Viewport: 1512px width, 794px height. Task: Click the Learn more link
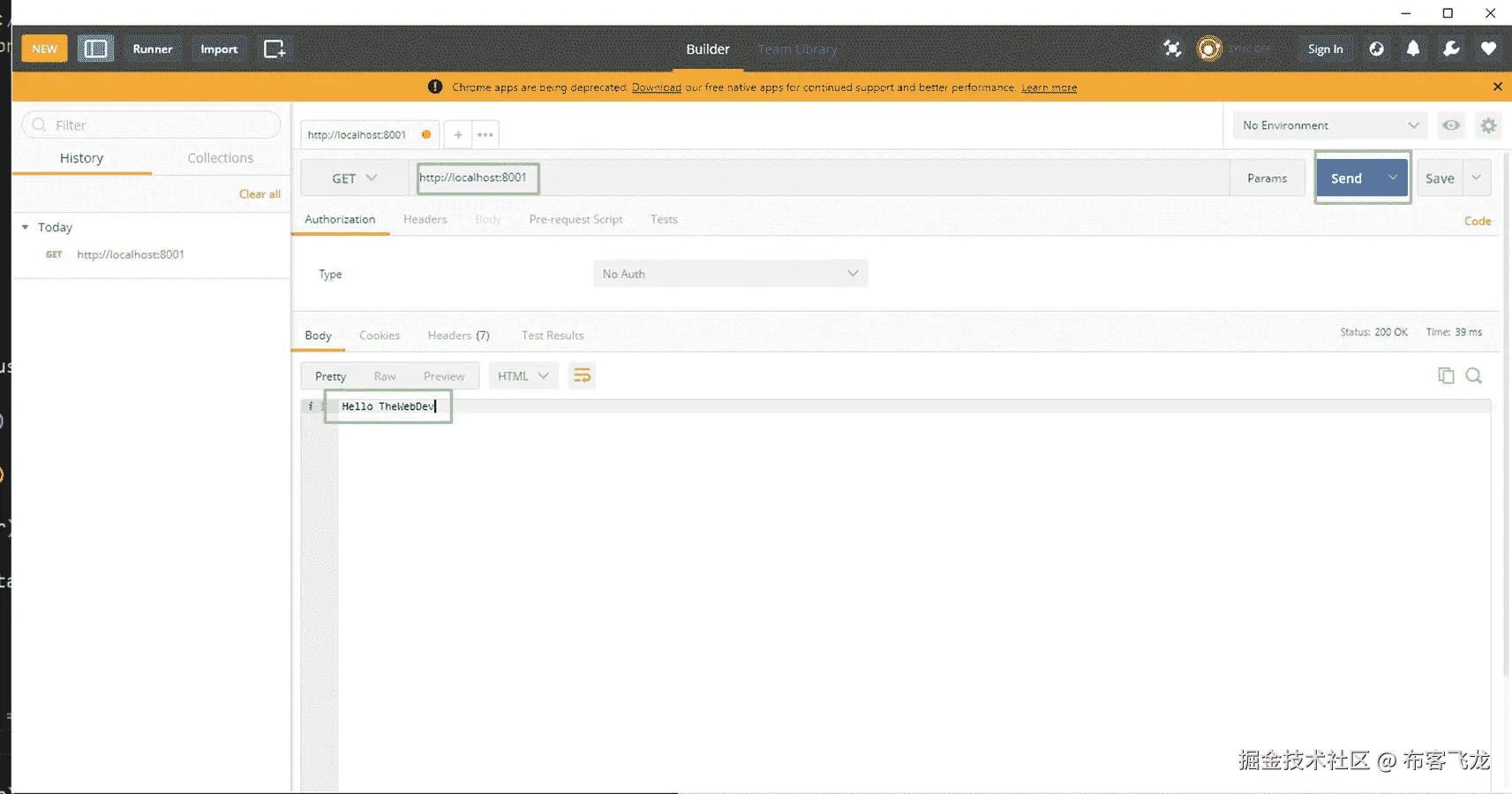(x=1049, y=87)
